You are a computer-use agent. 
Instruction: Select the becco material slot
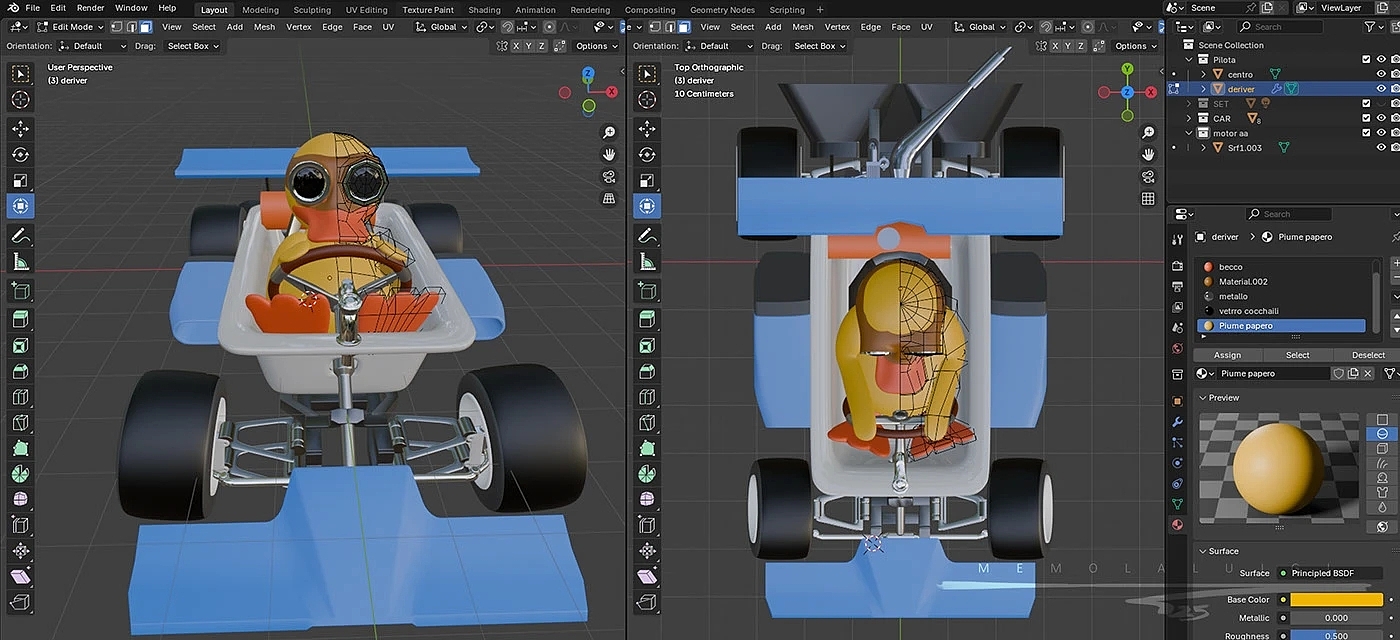1230,267
